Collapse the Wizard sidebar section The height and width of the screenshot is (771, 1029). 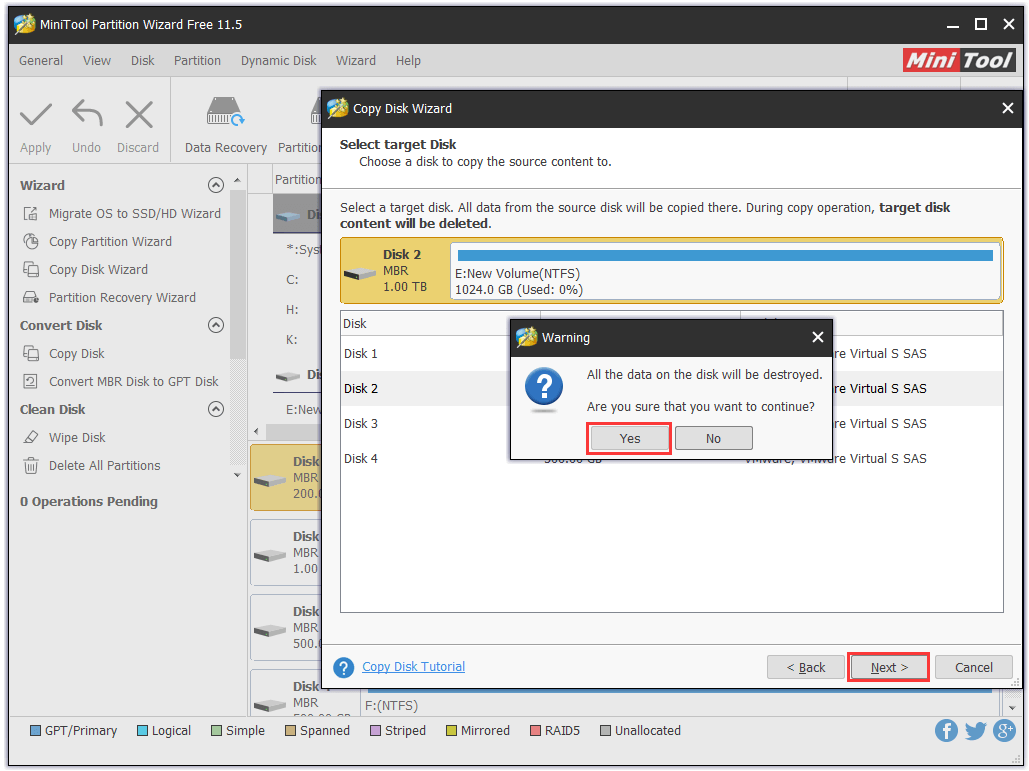tap(215, 185)
